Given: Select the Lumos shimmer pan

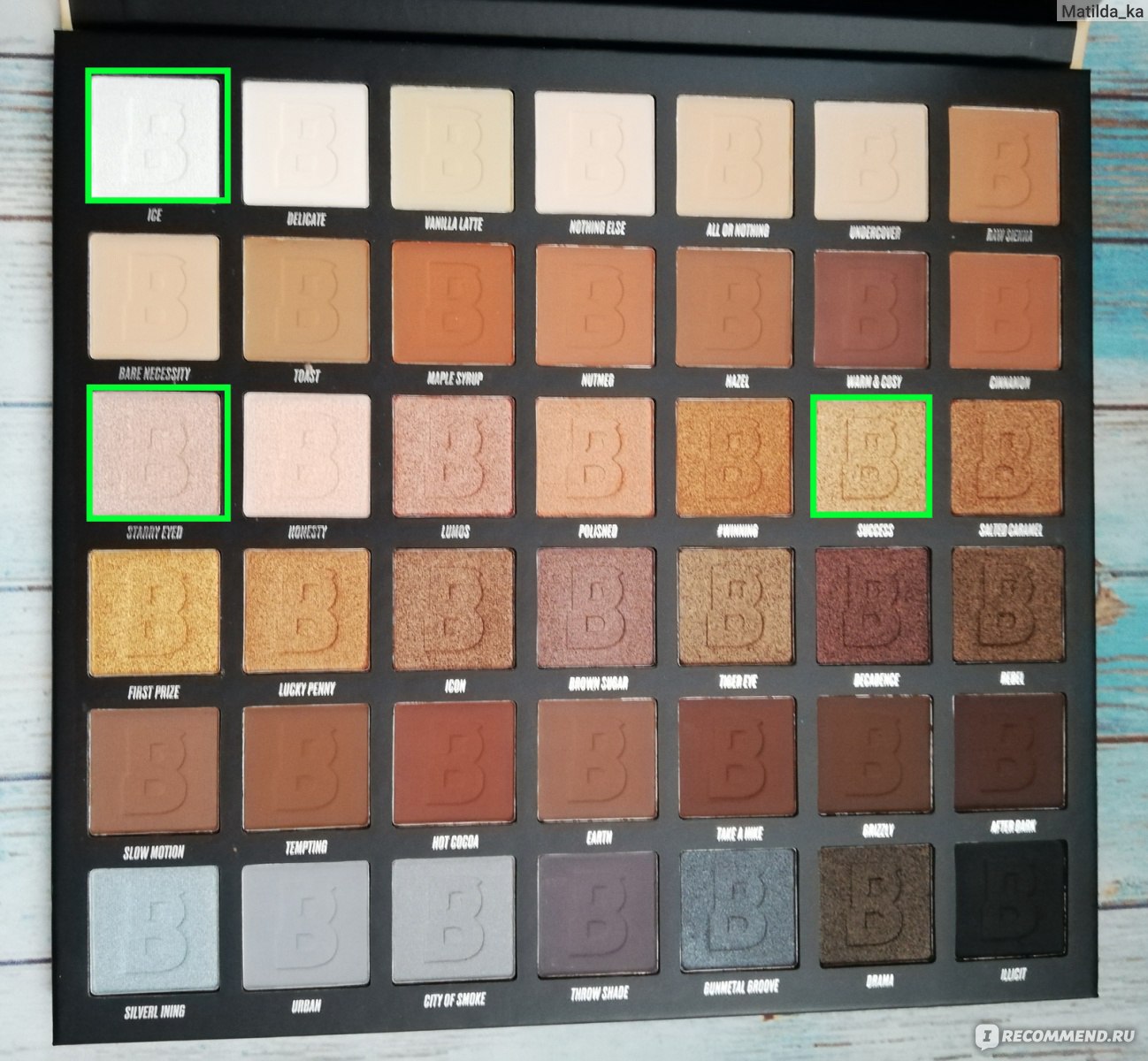Looking at the screenshot, I should pyautogui.click(x=453, y=456).
